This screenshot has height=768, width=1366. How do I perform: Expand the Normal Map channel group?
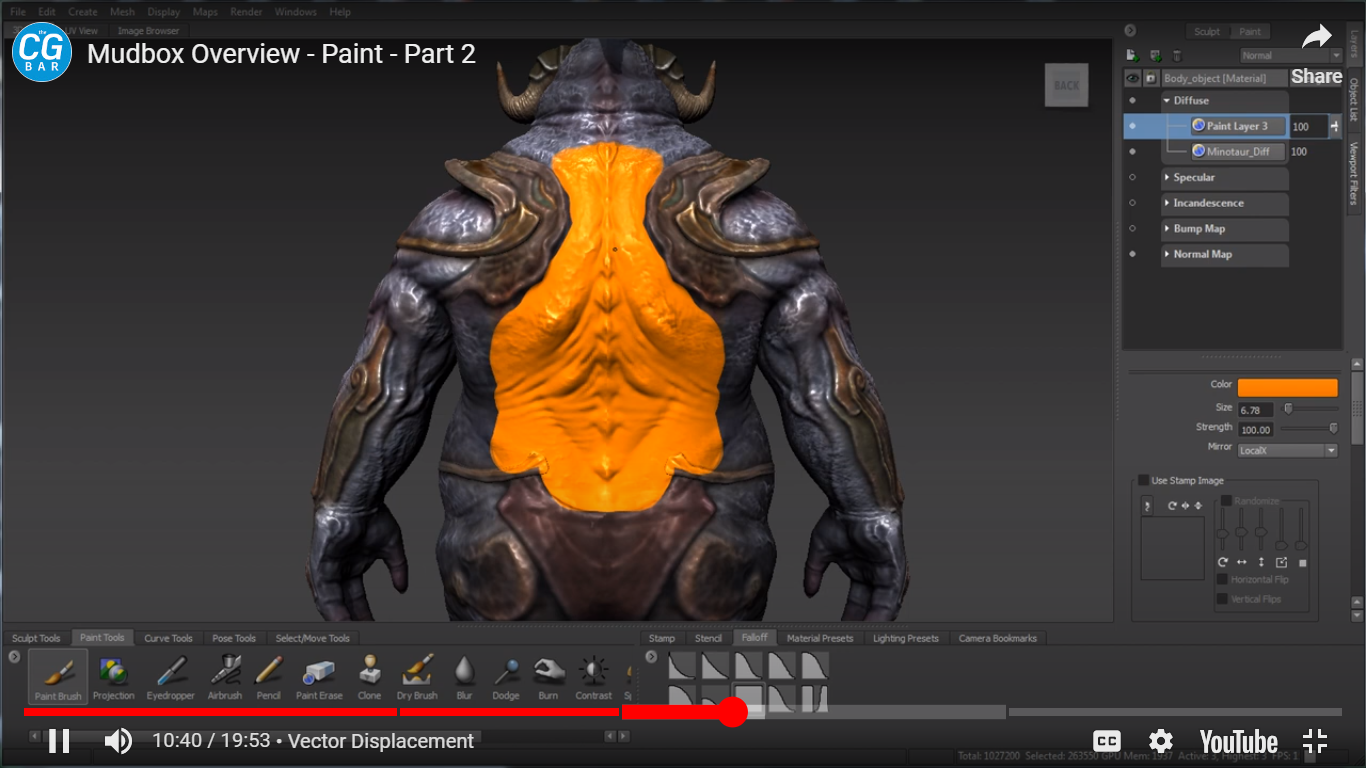point(1167,254)
